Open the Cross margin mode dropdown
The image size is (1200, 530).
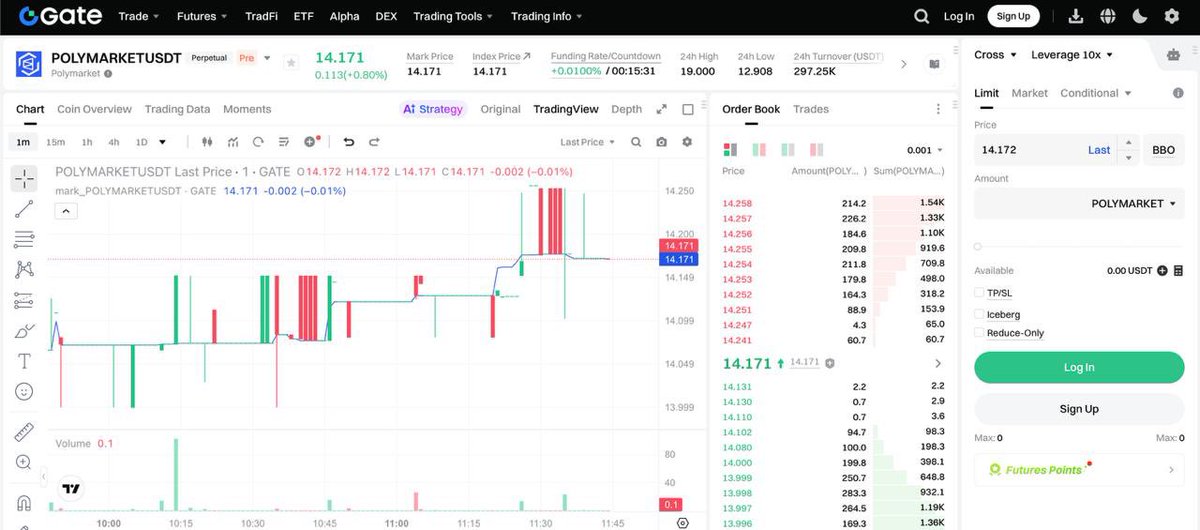[x=995, y=55]
